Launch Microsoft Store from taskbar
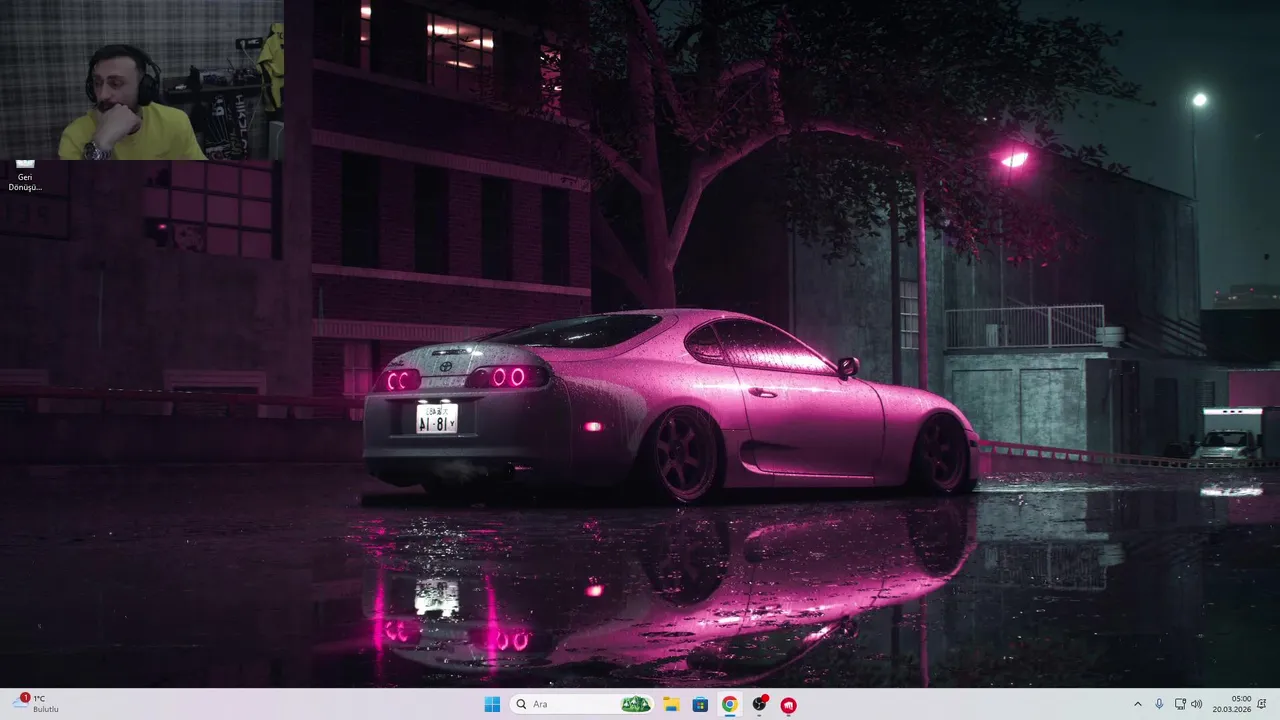This screenshot has height=720, width=1280. pyautogui.click(x=700, y=704)
